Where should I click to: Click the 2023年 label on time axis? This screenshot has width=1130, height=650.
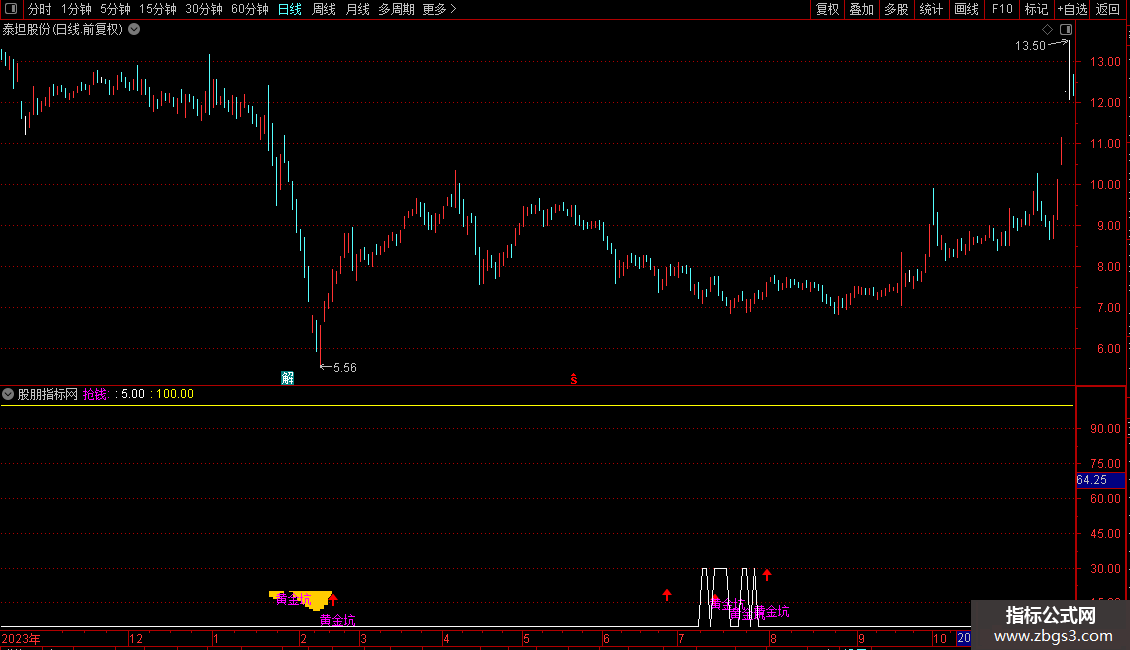pos(21,638)
